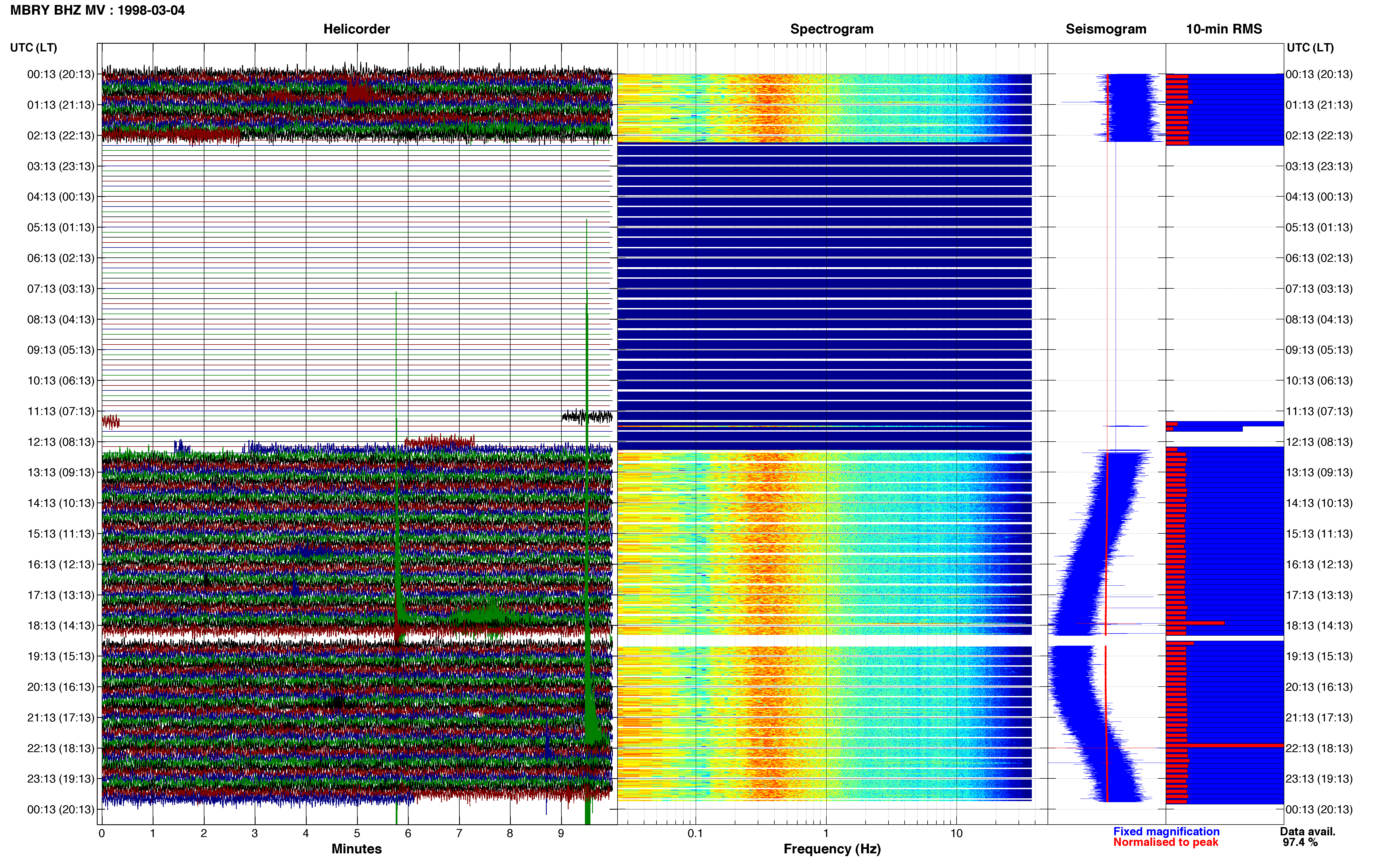Select '16:13 (12:13)' on the RMS-side time axis
This screenshot has height=868, width=1388.
pos(1319,564)
